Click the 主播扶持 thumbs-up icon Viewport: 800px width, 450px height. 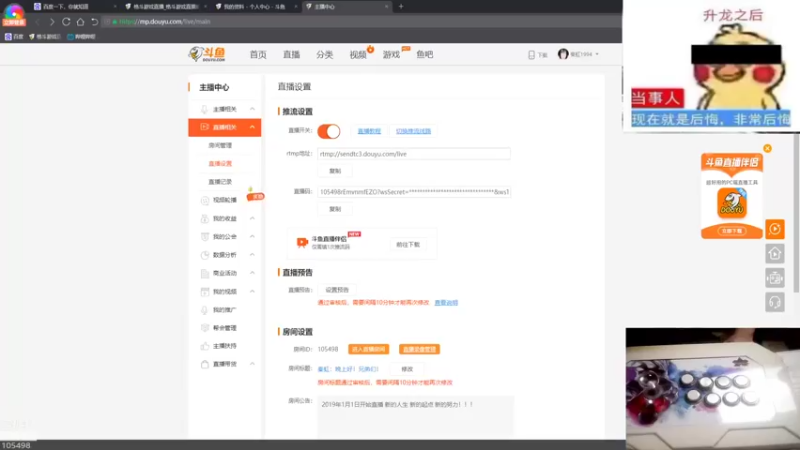click(205, 346)
